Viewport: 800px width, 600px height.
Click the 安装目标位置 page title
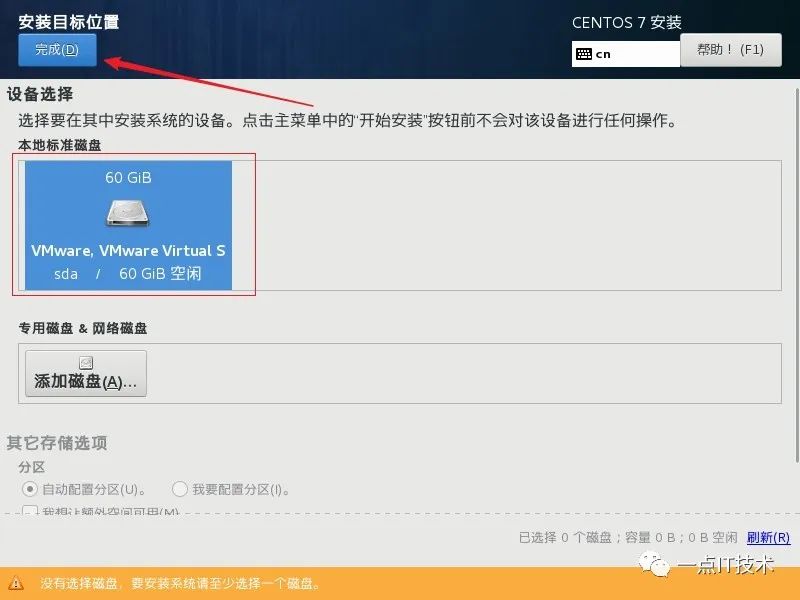69,22
